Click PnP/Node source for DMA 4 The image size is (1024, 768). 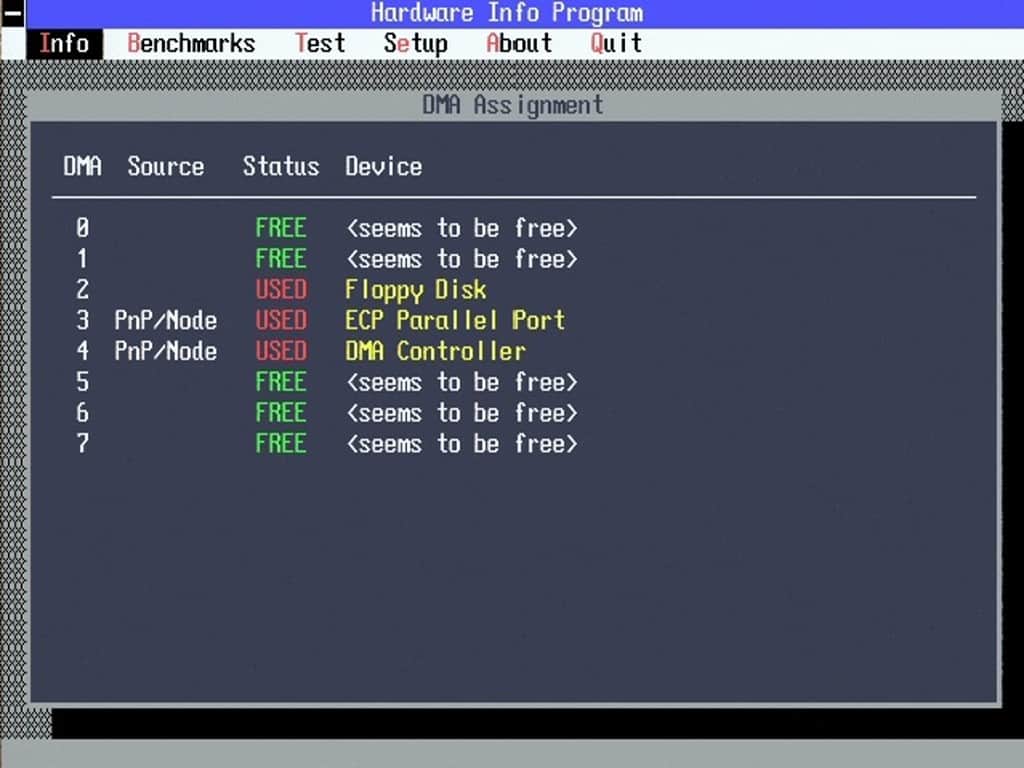click(165, 351)
